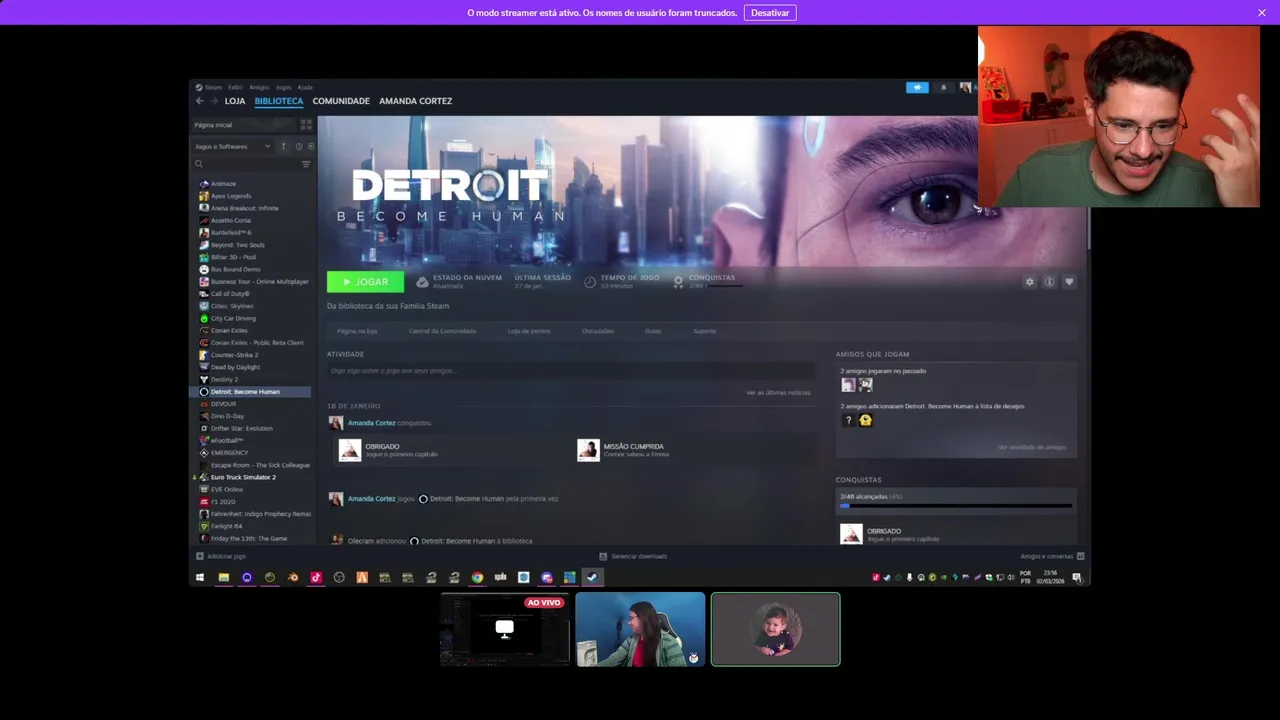The width and height of the screenshot is (1280, 720).
Task: Open the Ajuda menu
Action: pyautogui.click(x=305, y=87)
